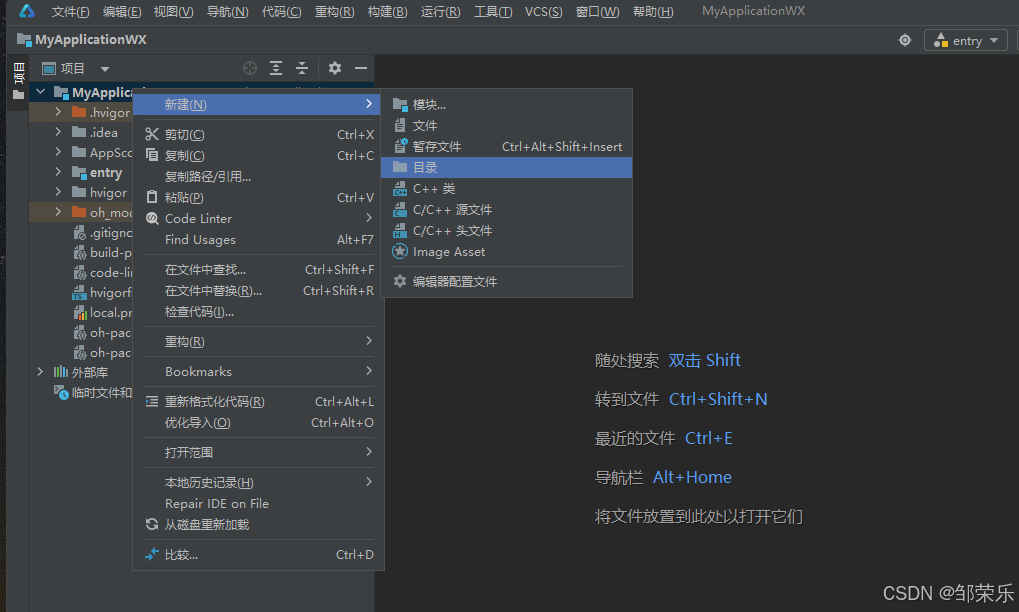1019x612 pixels.
Task: Click the 外部库 library icon
Action: pyautogui.click(x=60, y=372)
